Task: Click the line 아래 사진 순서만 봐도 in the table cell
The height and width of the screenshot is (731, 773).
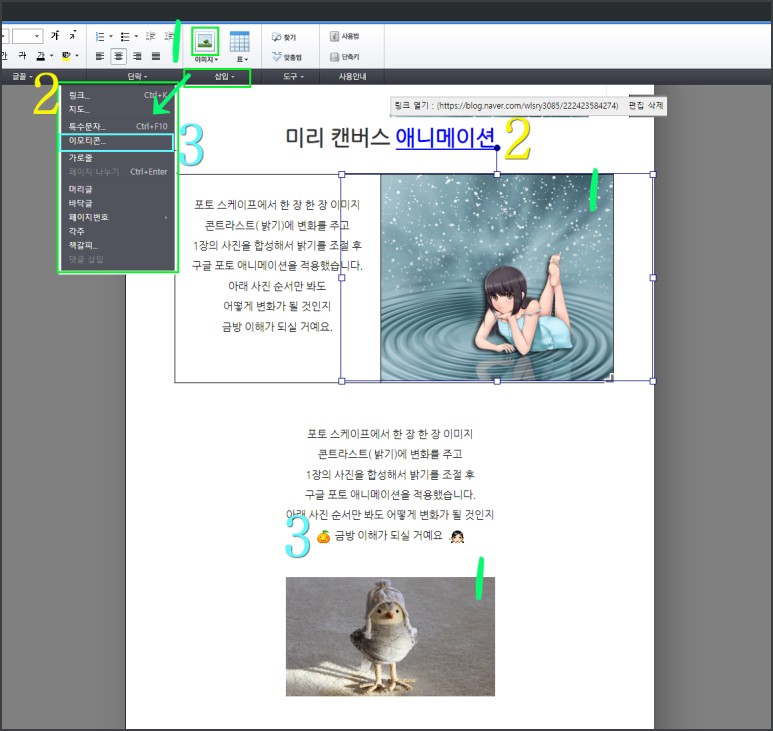Action: [277, 286]
